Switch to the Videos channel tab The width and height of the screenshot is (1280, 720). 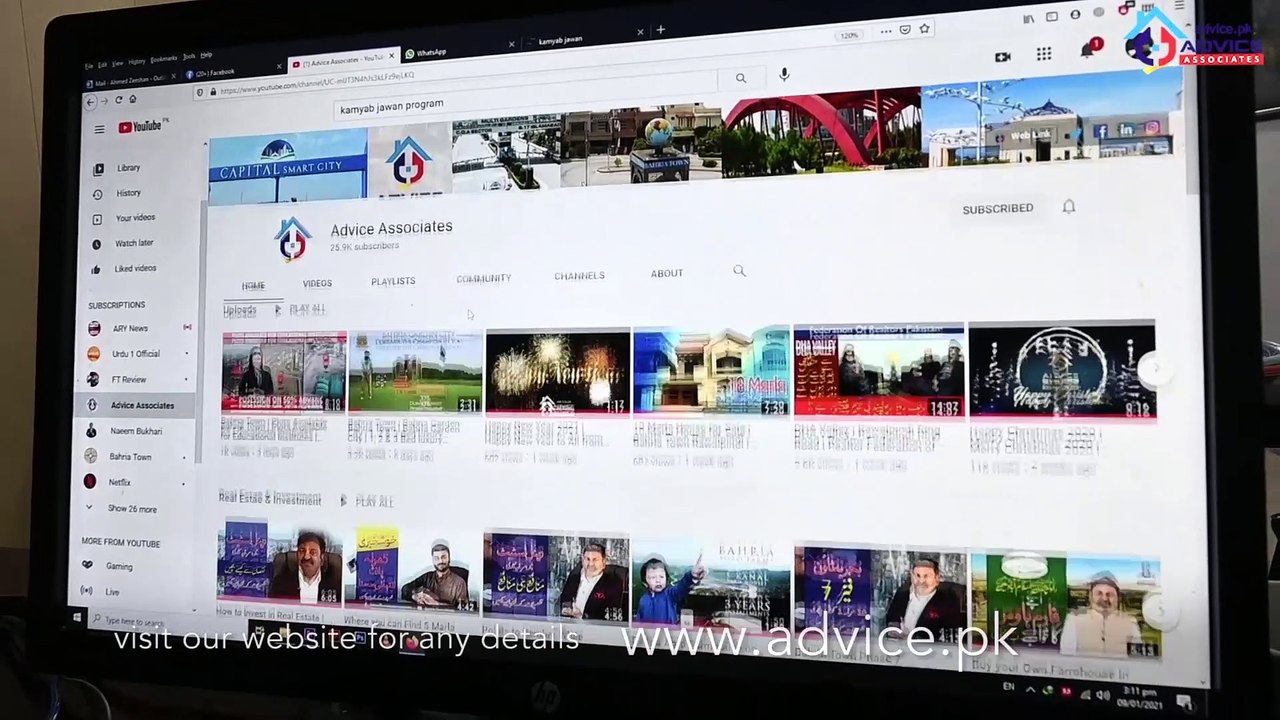pos(317,284)
